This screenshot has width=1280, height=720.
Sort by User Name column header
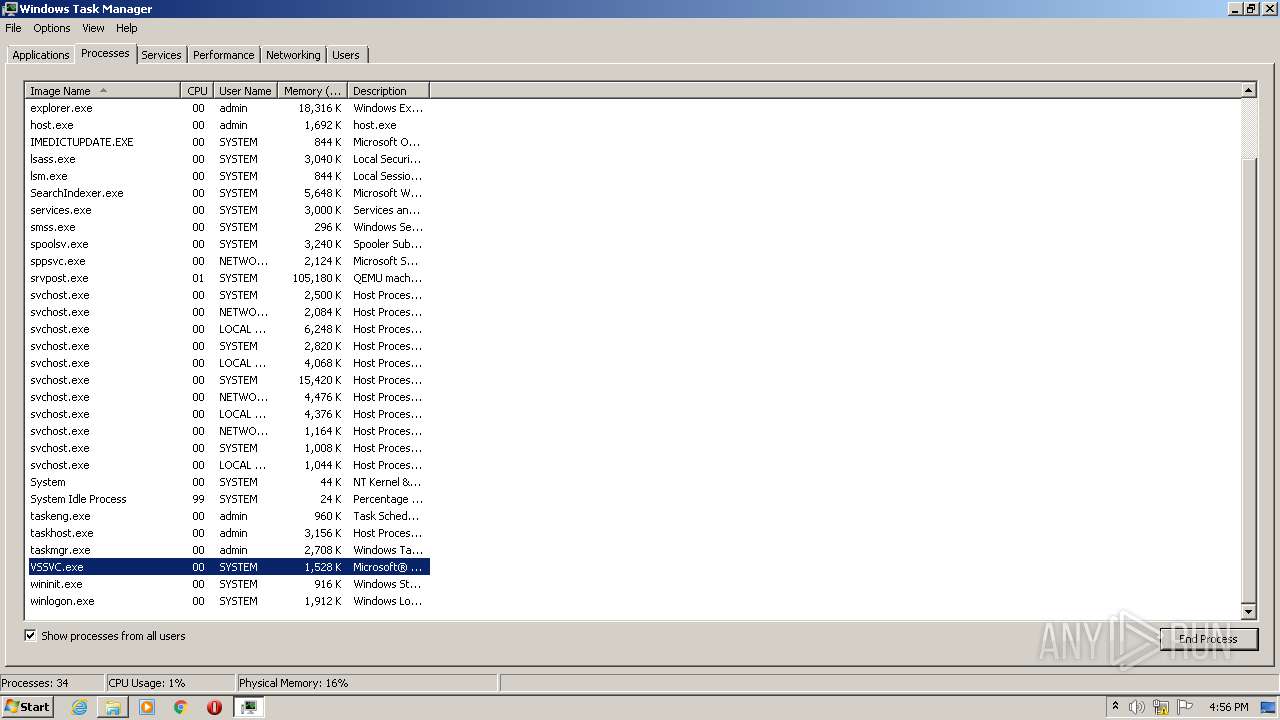(x=246, y=91)
